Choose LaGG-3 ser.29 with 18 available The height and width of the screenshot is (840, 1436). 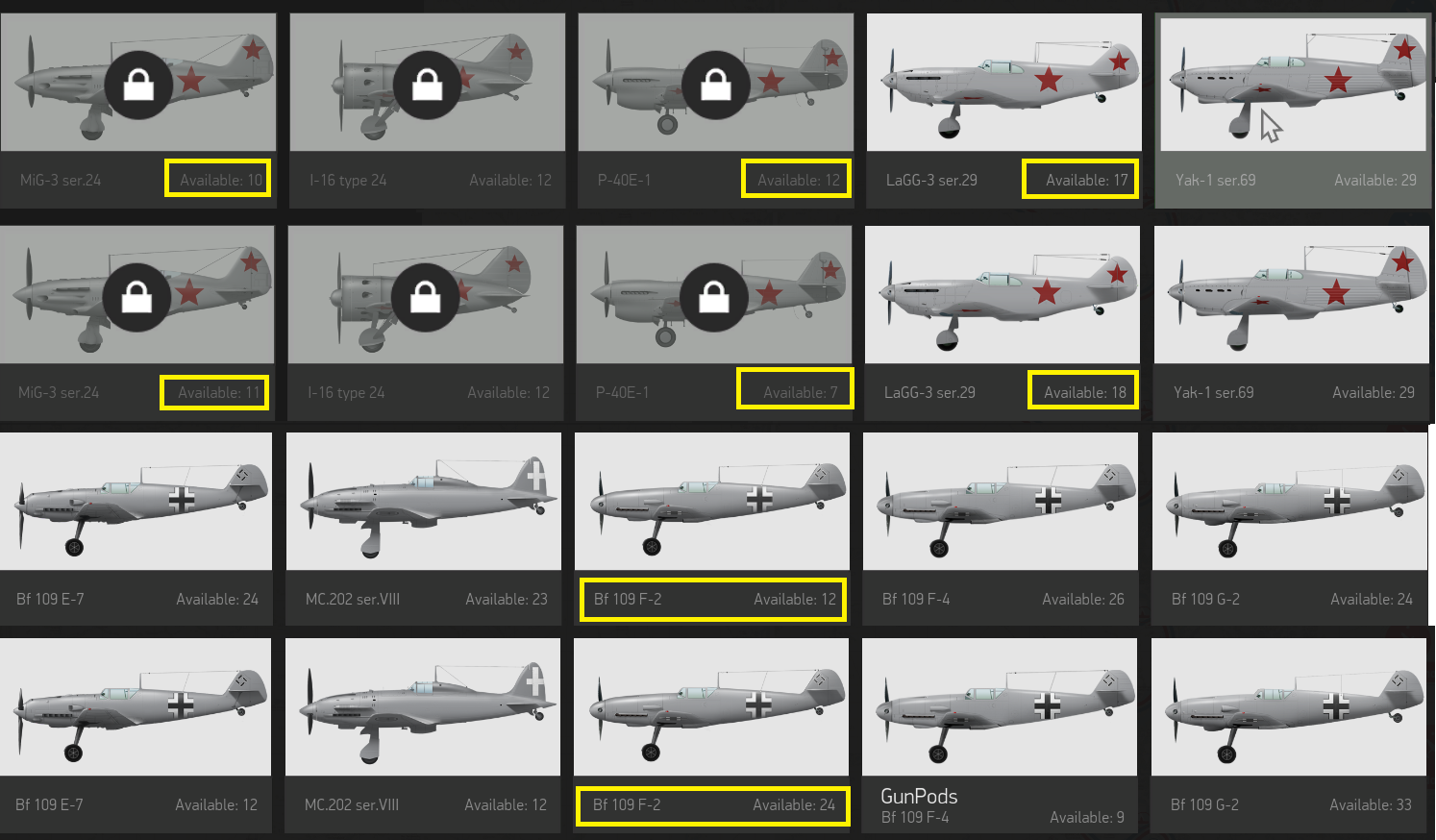[x=1003, y=323]
